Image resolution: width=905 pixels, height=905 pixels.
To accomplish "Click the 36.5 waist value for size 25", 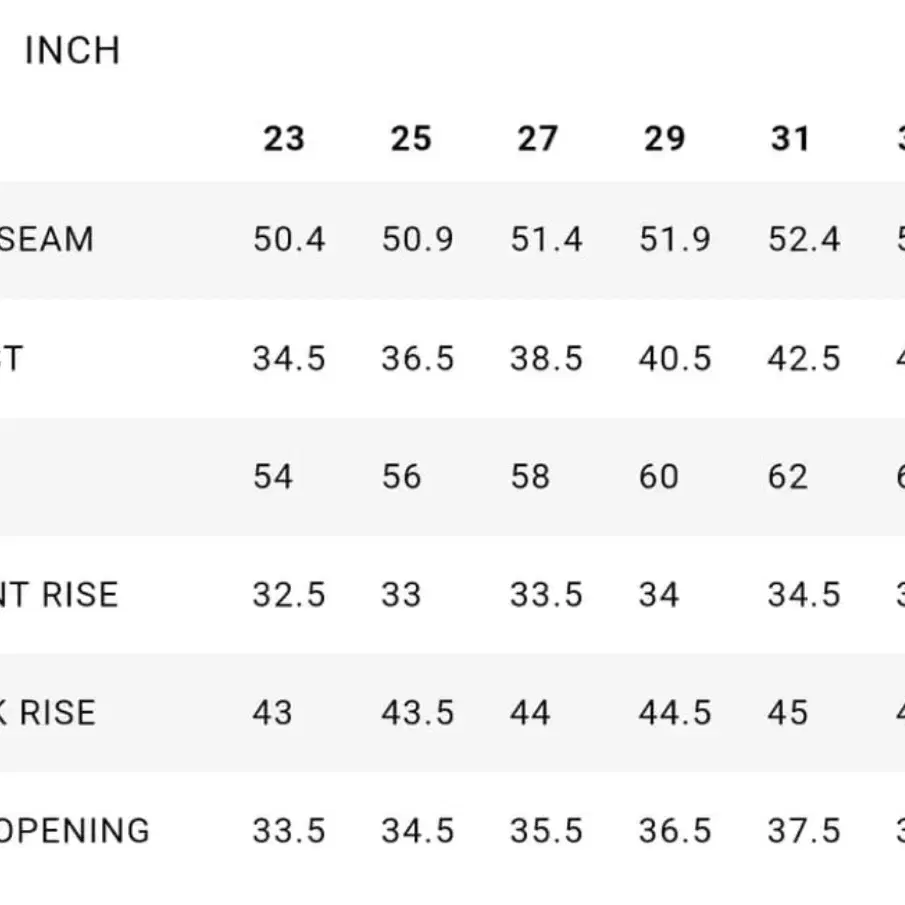I will 418,358.
